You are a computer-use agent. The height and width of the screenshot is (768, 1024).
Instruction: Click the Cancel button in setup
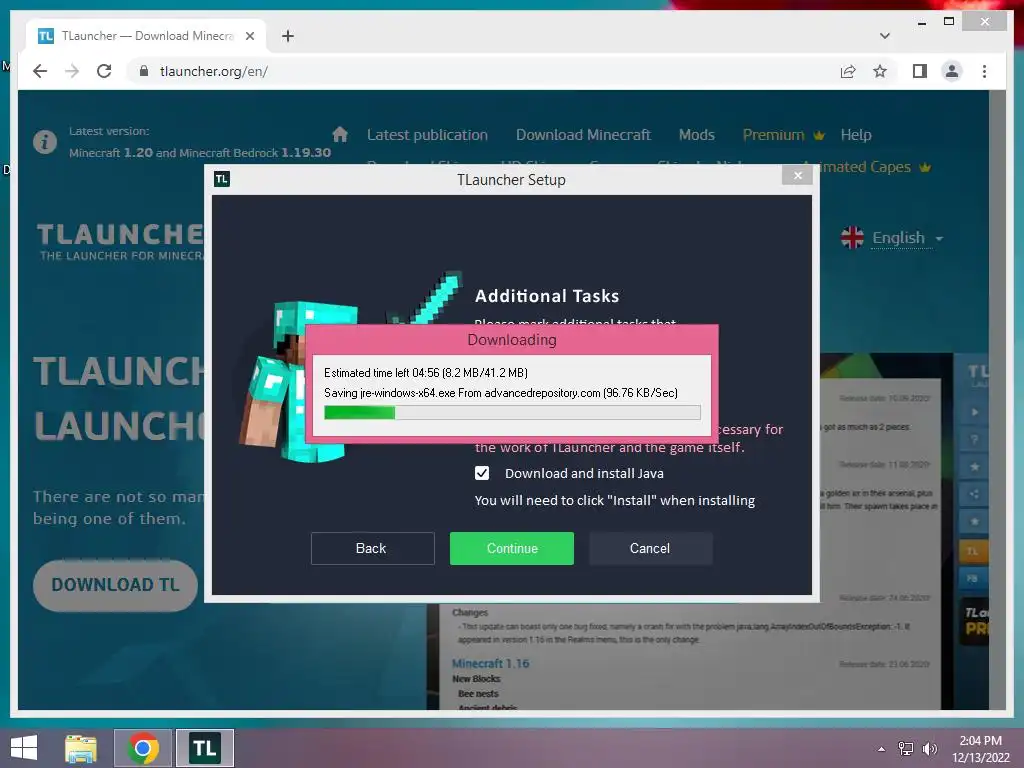(x=650, y=548)
